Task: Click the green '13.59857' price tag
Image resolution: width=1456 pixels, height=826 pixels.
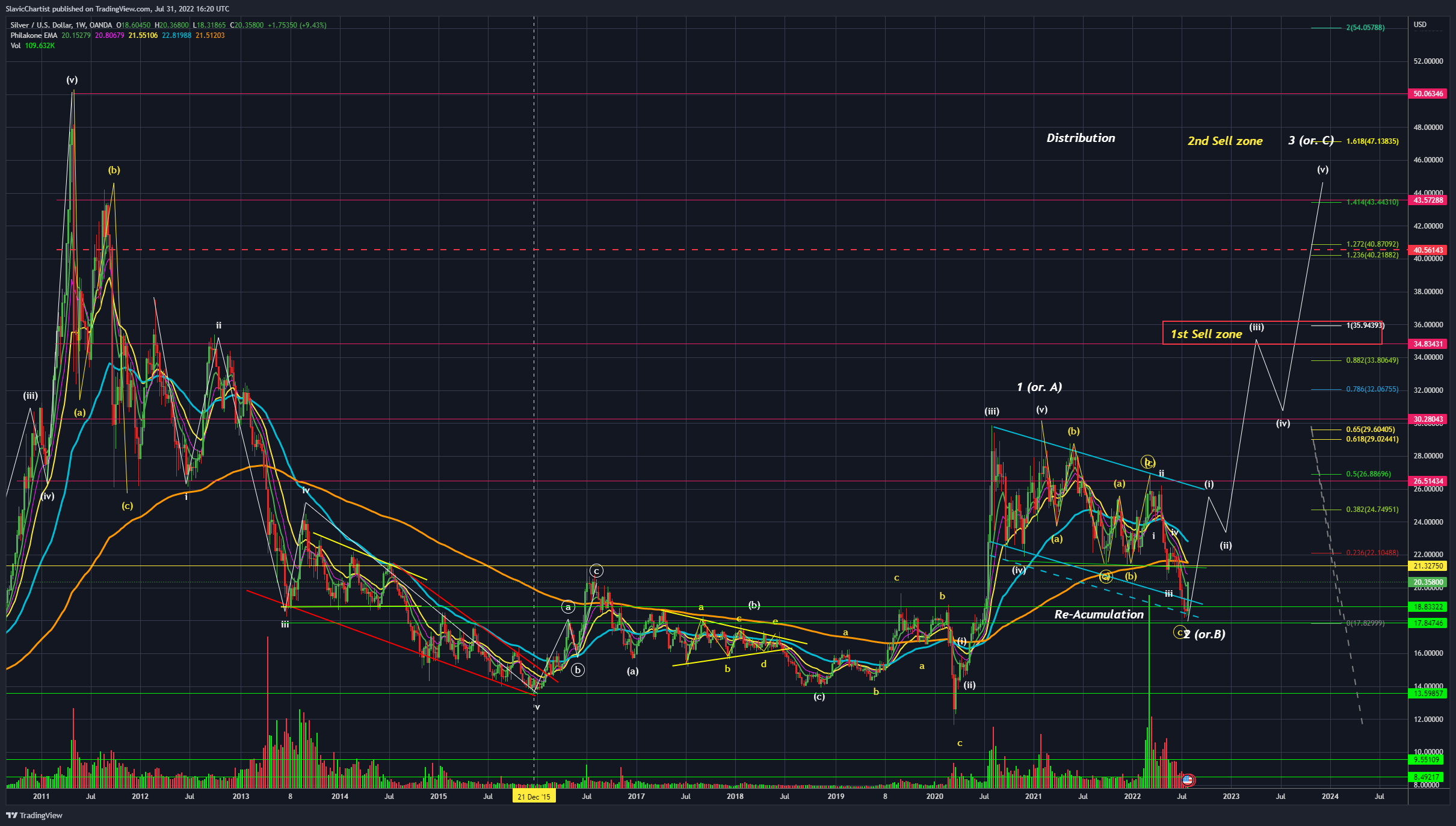Action: pos(1428,694)
